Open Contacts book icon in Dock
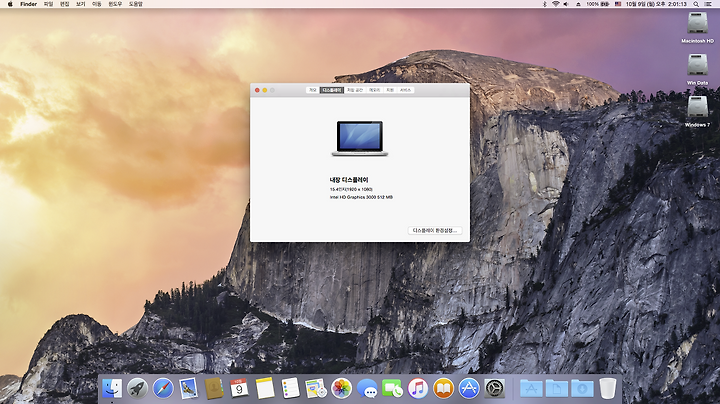Image resolution: width=720 pixels, height=404 pixels. pos(214,388)
